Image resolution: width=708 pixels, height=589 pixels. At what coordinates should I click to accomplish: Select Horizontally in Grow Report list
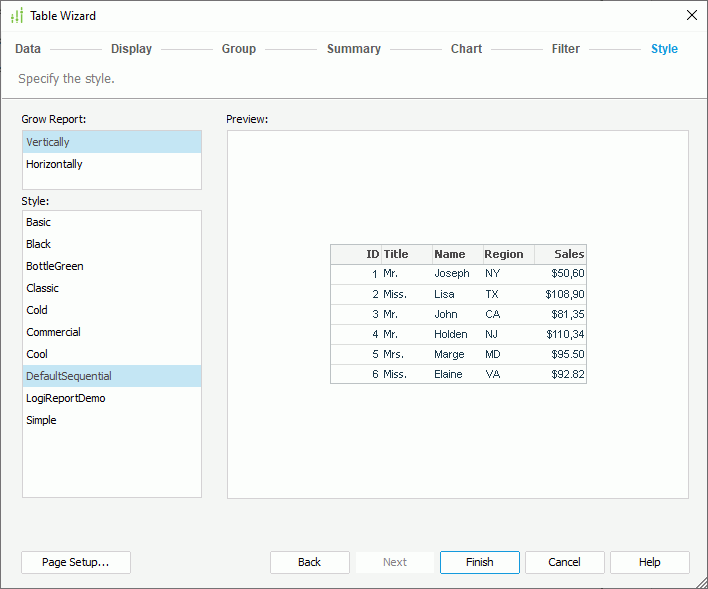click(x=55, y=164)
